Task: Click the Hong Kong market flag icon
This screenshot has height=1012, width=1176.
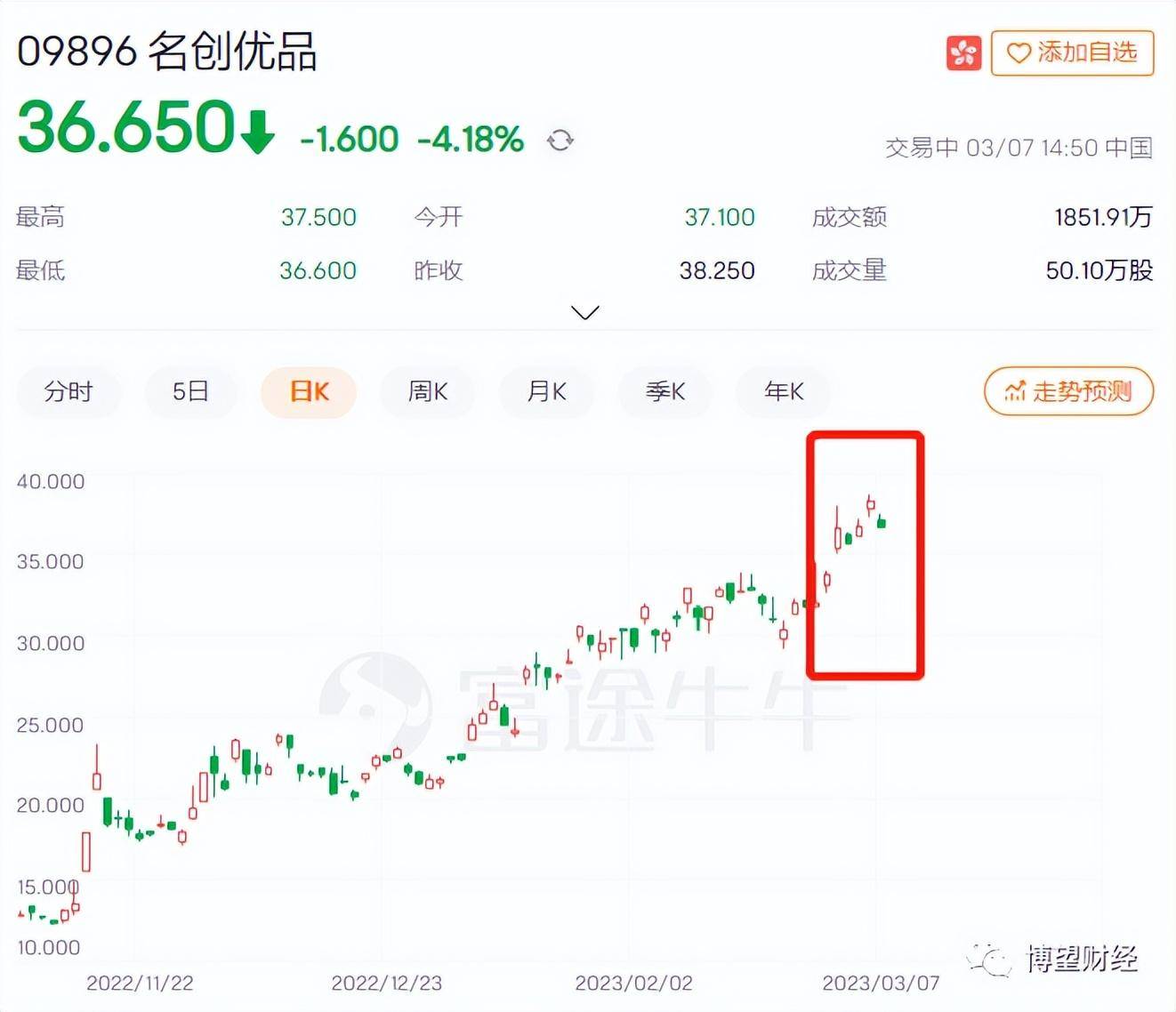Action: point(963,53)
